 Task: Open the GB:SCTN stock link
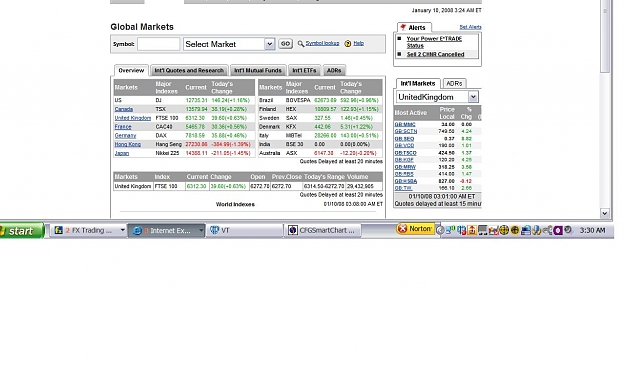(406, 131)
